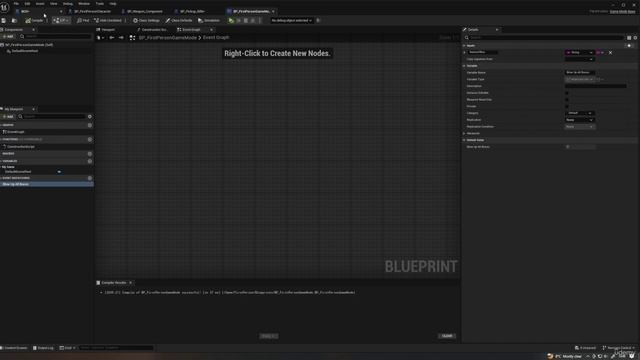Open the Asset menu
The image size is (640, 360).
coord(40,4)
